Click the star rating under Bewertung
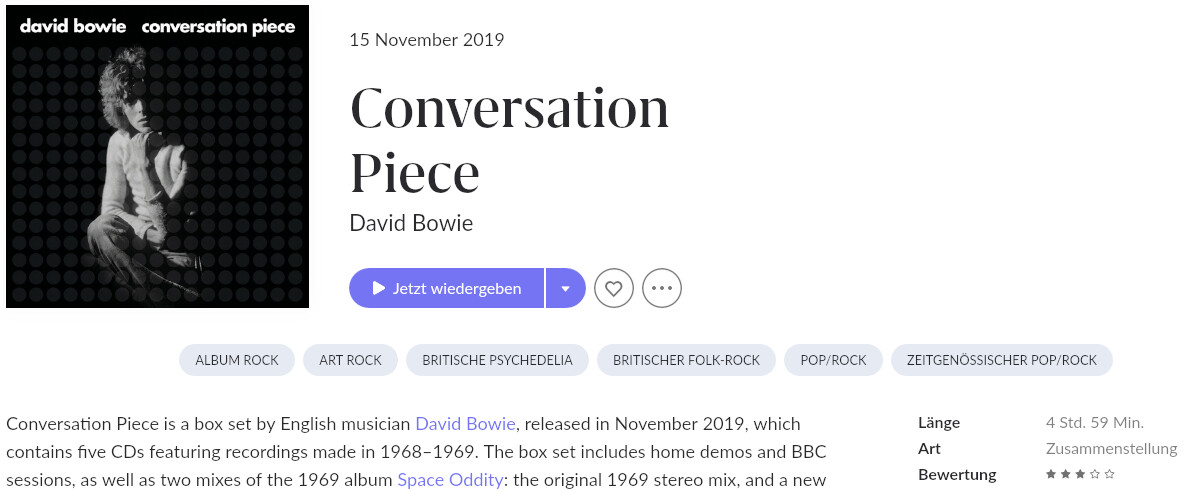The width and height of the screenshot is (1195, 491). [x=1080, y=473]
